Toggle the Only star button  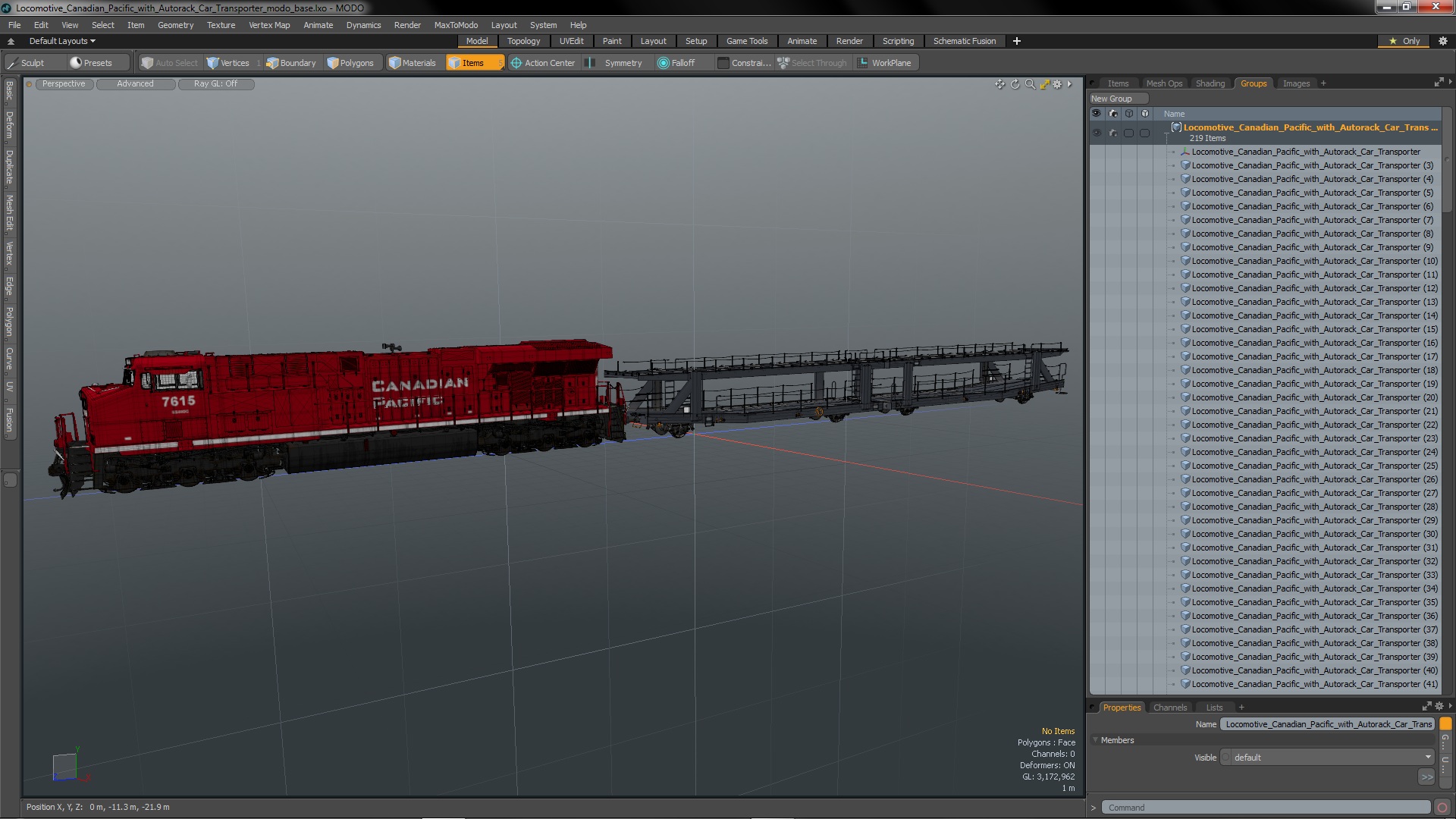(x=1404, y=41)
